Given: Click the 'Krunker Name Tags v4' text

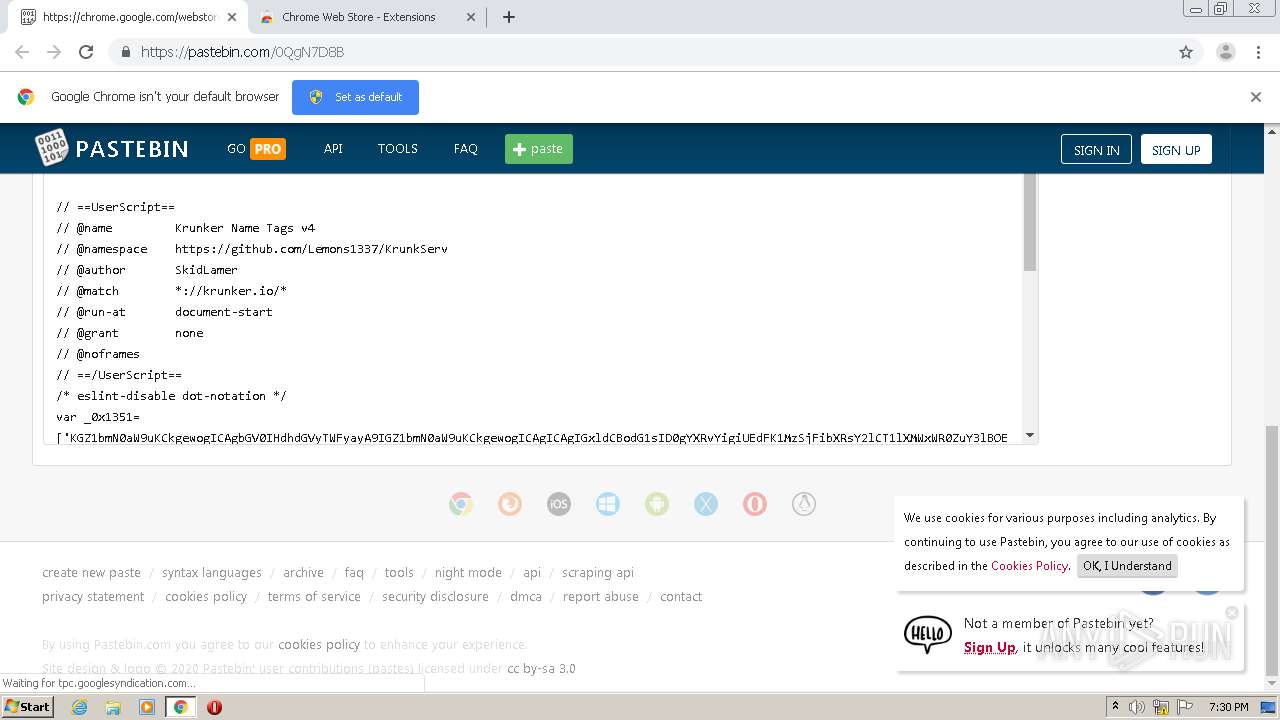Looking at the screenshot, I should tap(245, 228).
